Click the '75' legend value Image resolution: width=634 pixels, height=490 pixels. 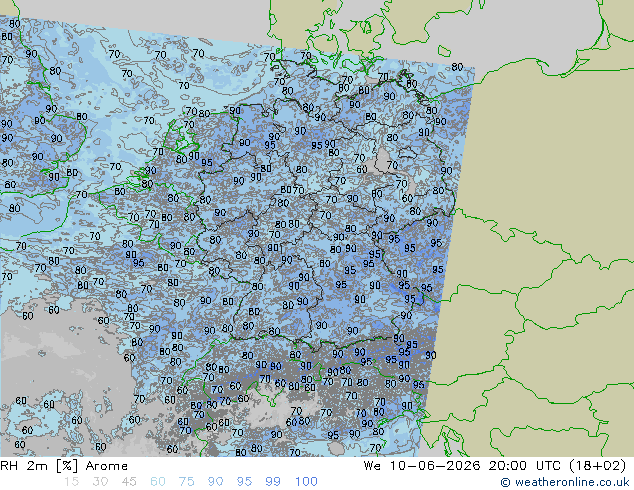(x=186, y=482)
